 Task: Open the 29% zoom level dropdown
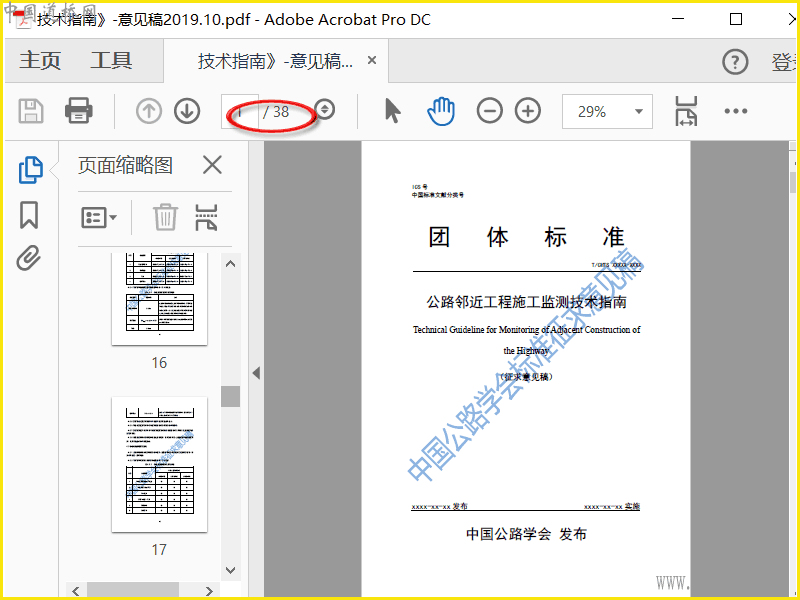tap(607, 111)
